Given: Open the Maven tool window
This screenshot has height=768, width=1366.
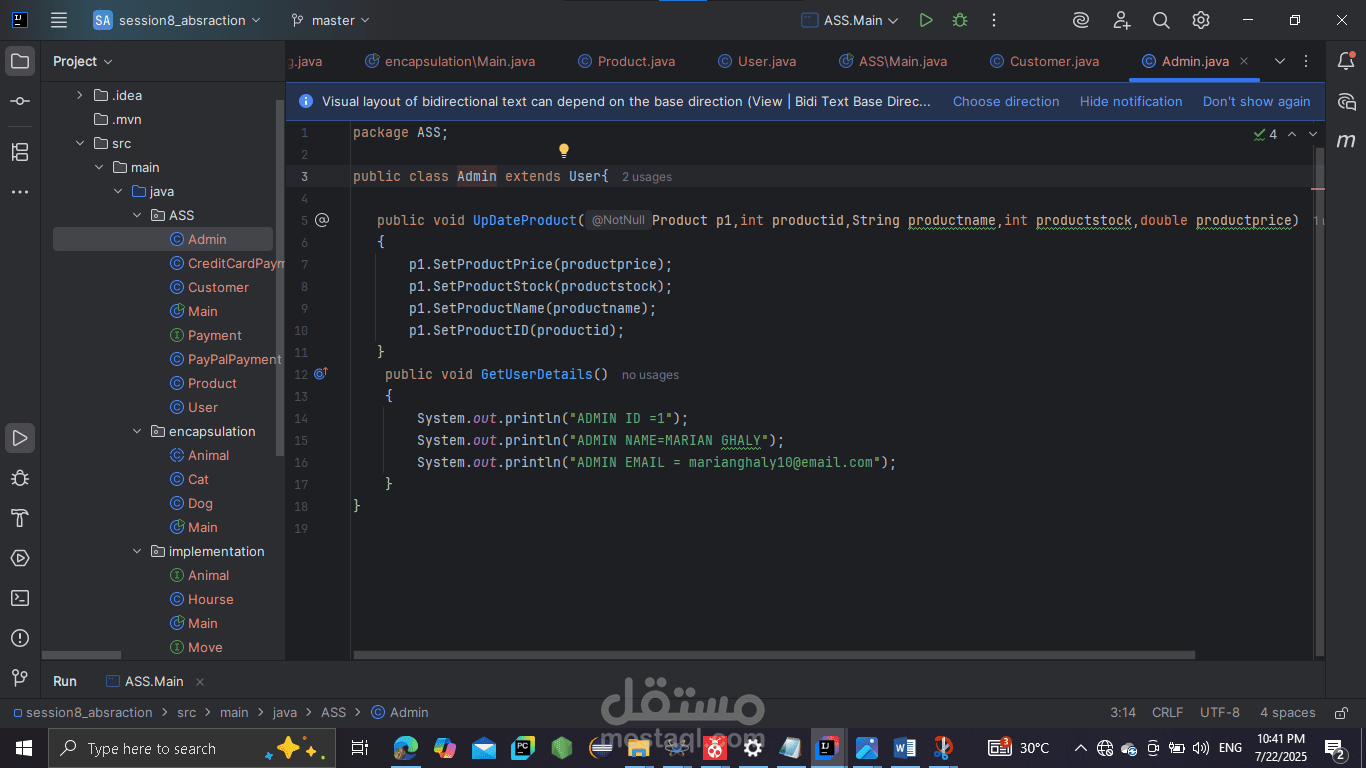Looking at the screenshot, I should (x=1346, y=141).
